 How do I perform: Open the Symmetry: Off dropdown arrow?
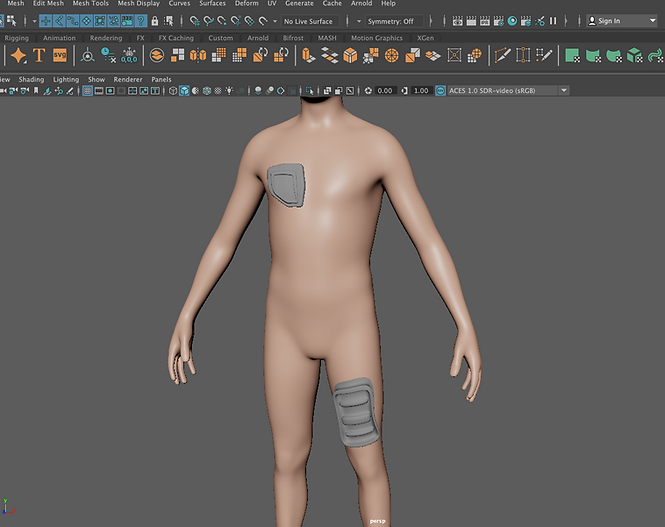tap(359, 21)
